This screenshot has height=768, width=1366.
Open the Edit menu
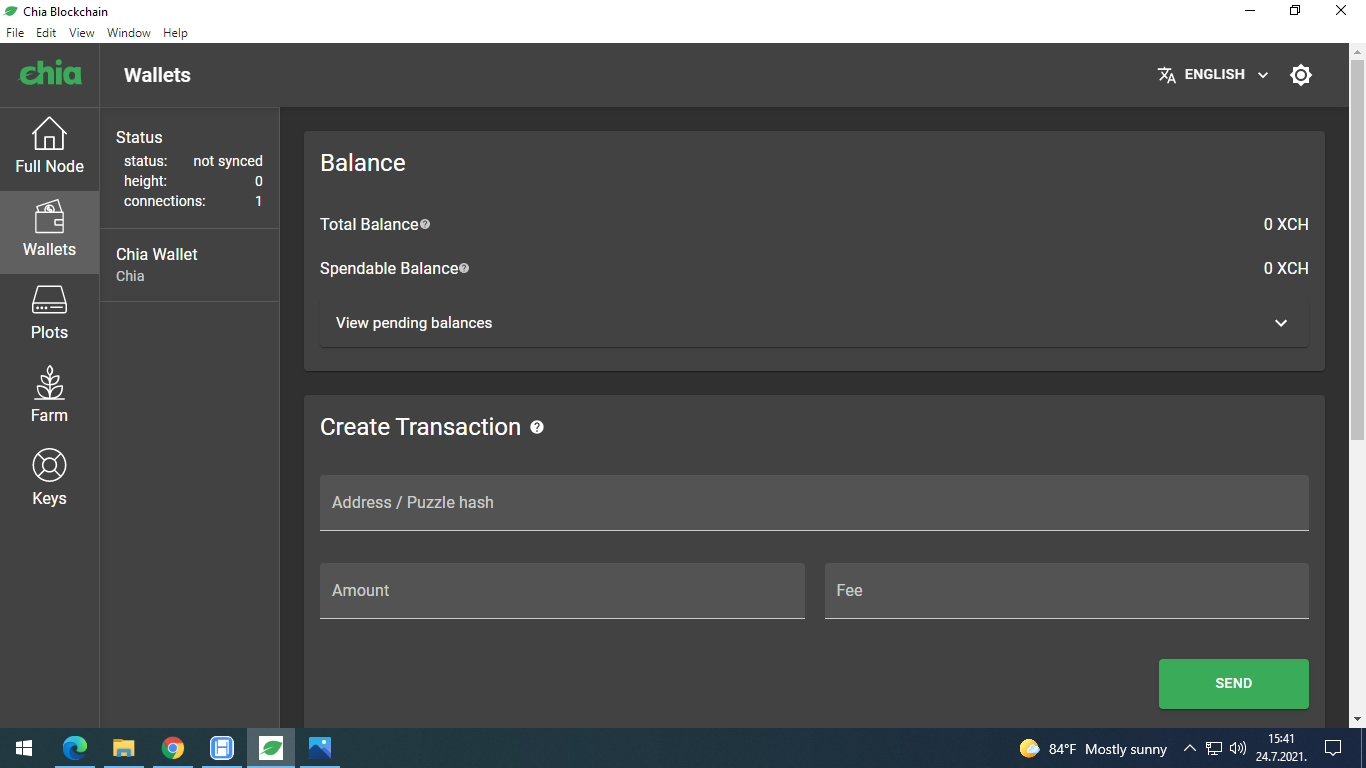[x=46, y=33]
